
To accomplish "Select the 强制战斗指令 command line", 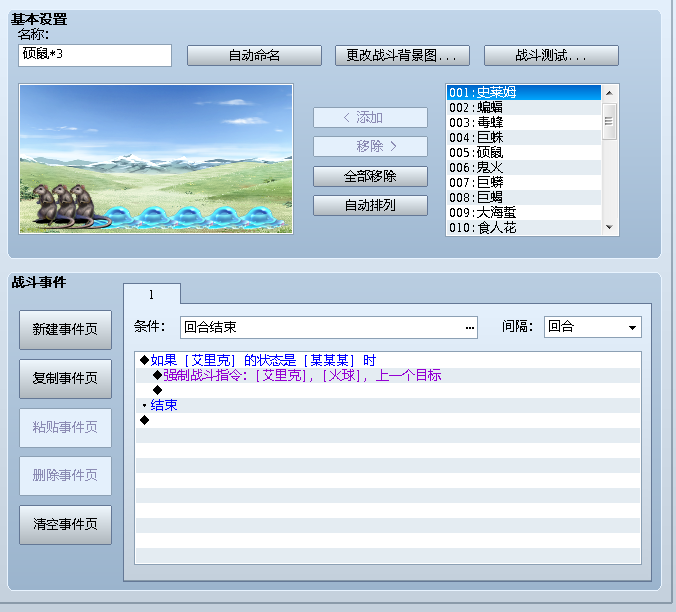I will pyautogui.click(x=388, y=375).
